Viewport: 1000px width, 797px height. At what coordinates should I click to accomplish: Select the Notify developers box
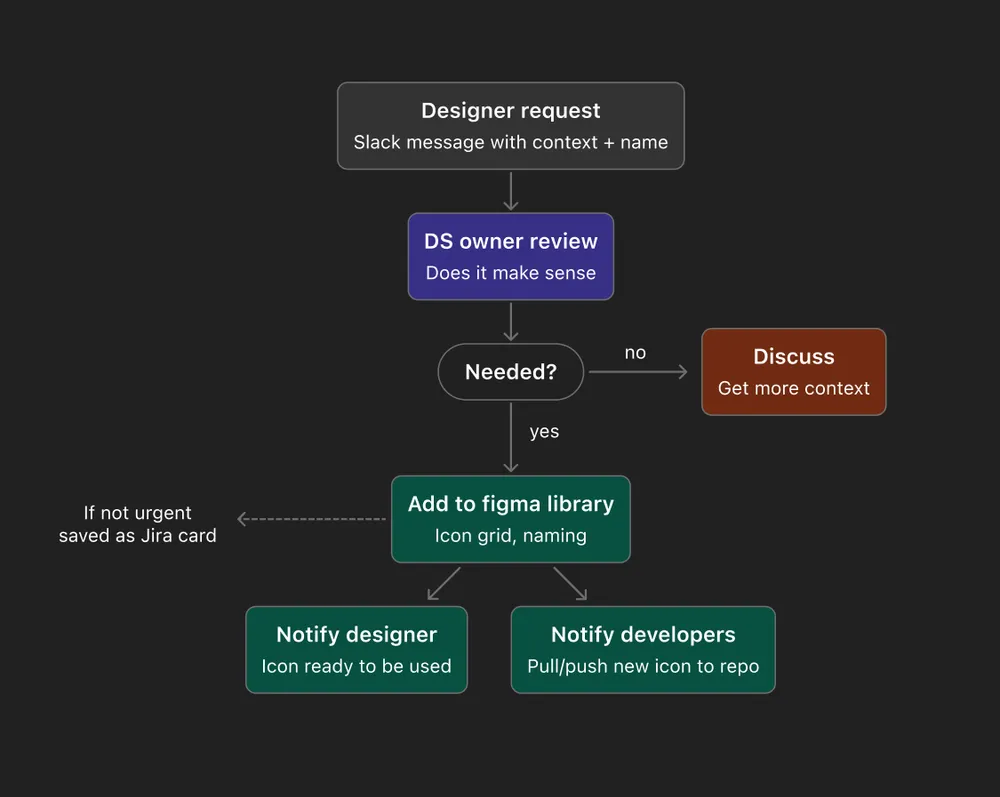tap(643, 650)
